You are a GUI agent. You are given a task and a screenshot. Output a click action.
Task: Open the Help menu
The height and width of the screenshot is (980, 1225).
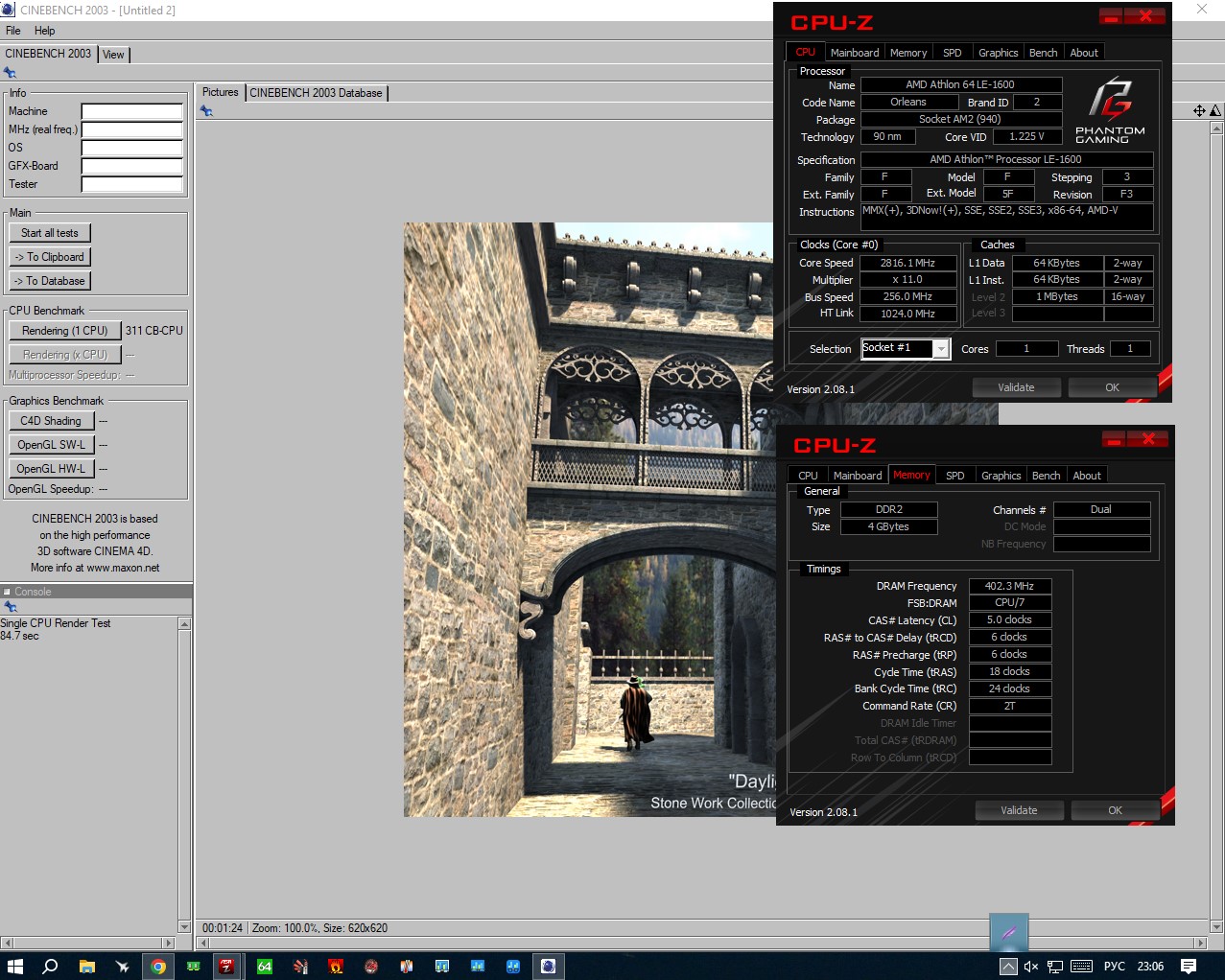tap(44, 31)
